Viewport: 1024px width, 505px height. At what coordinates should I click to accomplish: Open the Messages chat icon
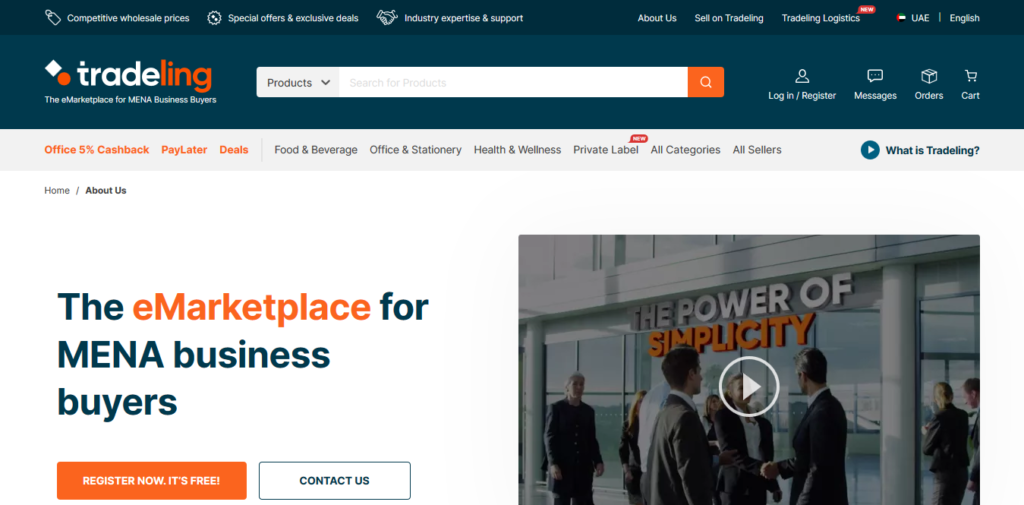875,76
